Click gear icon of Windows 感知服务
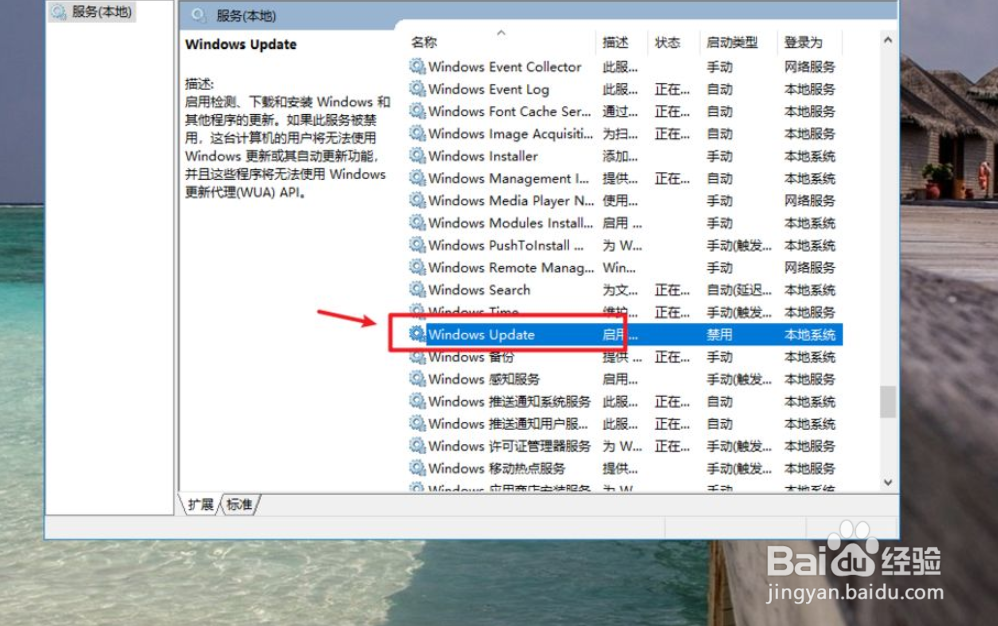 coord(417,379)
